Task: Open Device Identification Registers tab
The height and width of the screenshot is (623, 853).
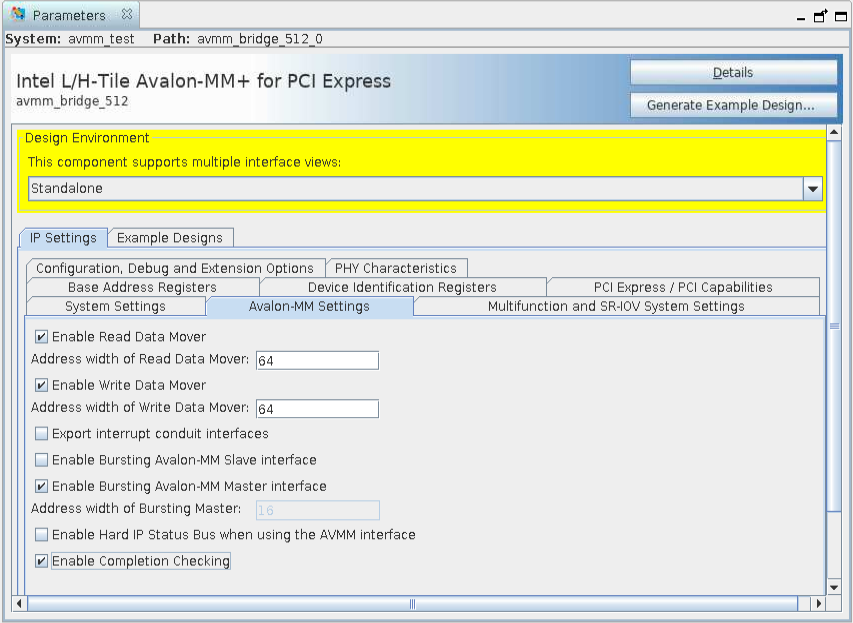Action: click(402, 287)
